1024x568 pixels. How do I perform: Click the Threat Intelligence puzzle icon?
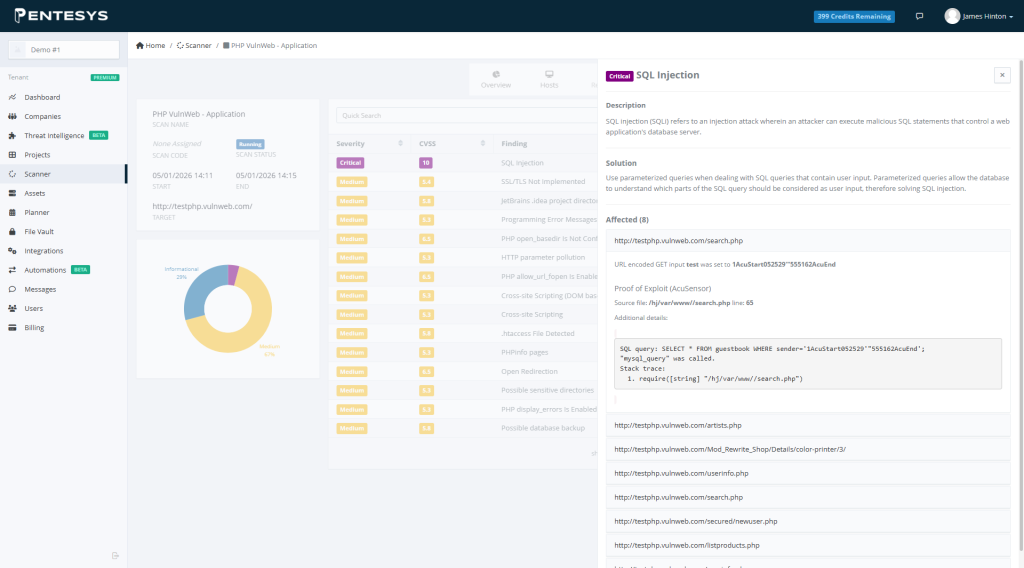pos(13,135)
